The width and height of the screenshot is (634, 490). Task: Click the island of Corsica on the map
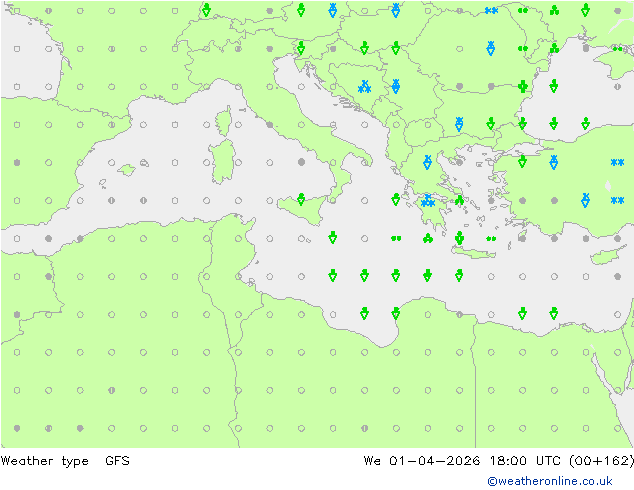point(224,120)
